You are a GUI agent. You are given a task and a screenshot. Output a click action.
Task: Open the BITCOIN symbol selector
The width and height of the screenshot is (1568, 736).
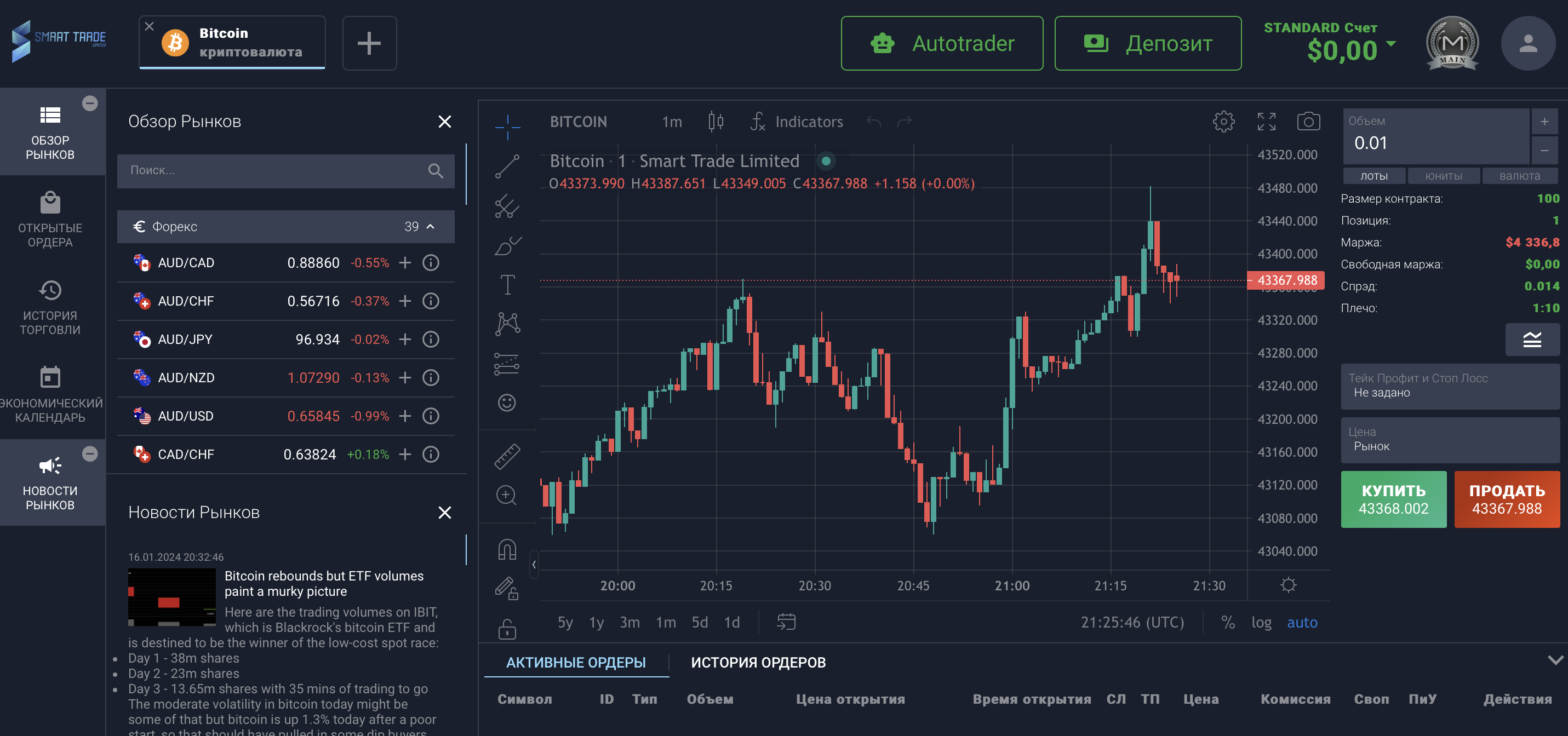tap(578, 122)
